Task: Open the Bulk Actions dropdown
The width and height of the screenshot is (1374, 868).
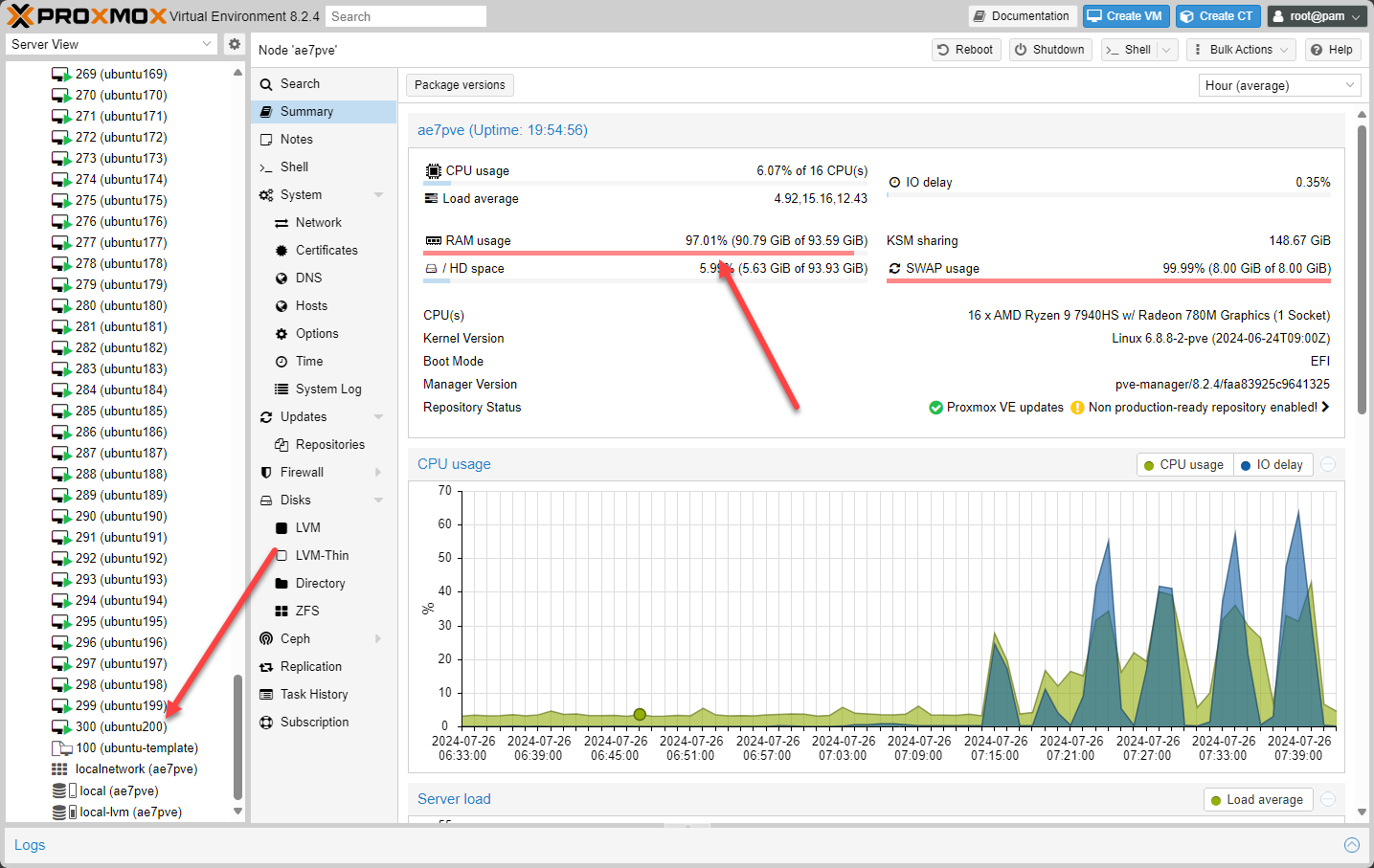Action: (x=1241, y=50)
